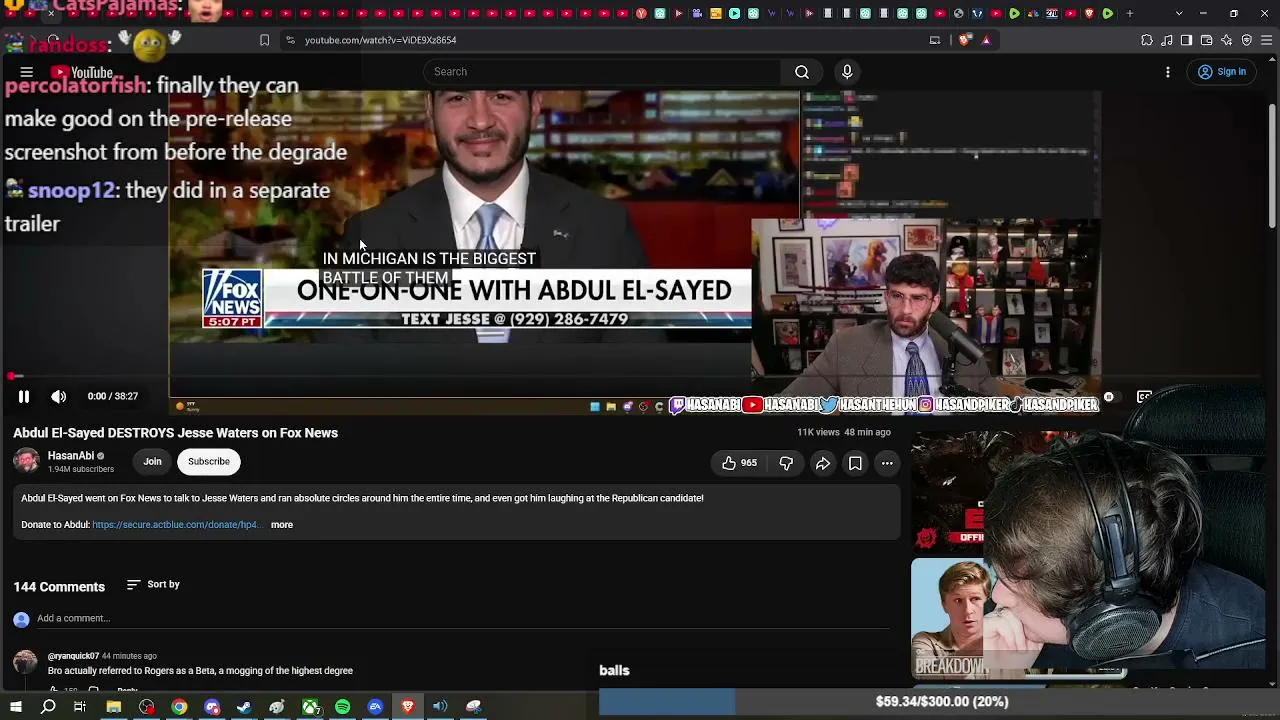Launch Google Chrome from the taskbar
Screen dimensions: 1280x720
point(179,707)
